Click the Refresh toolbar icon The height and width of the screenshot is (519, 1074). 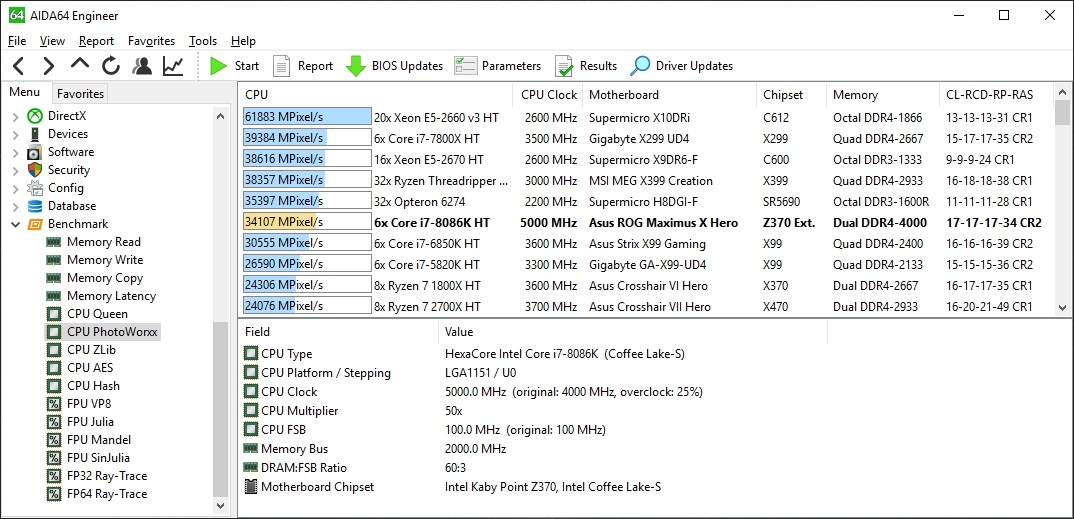point(111,66)
